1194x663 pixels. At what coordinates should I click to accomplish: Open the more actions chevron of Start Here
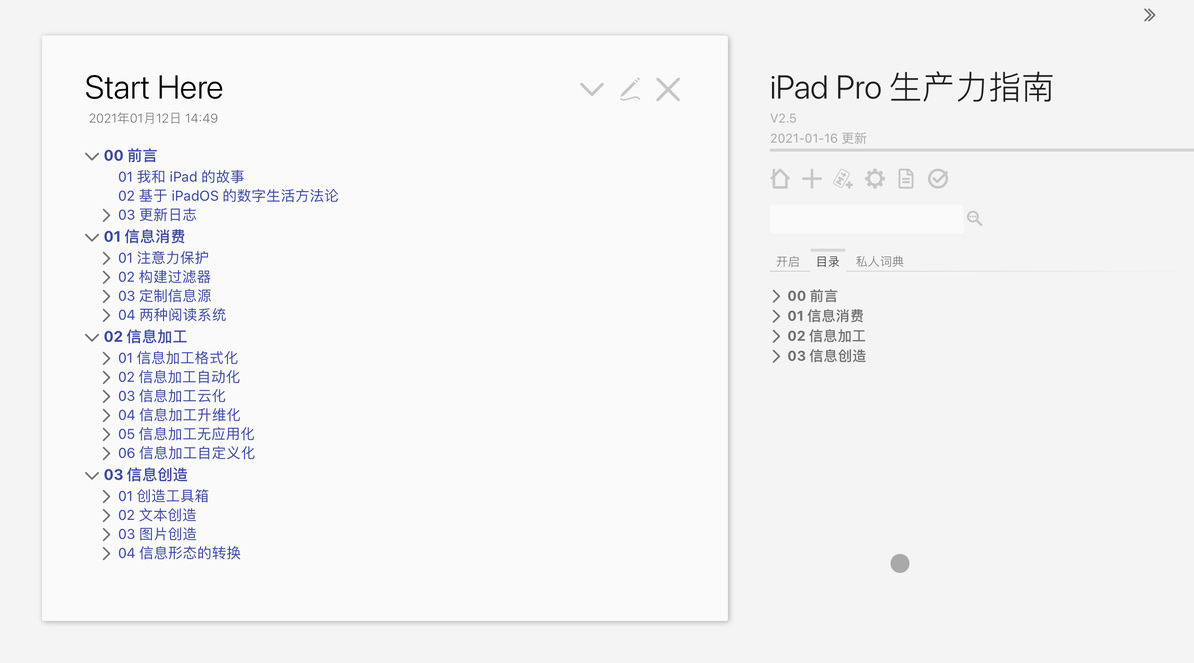[x=592, y=90]
